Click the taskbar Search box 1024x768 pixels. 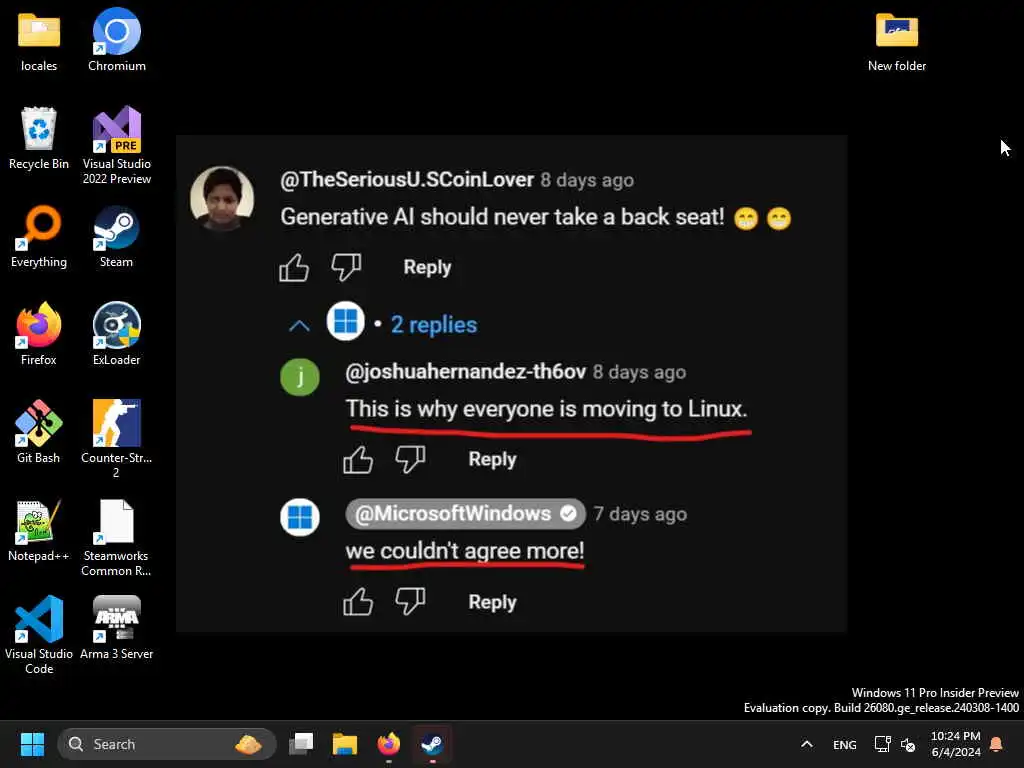tap(167, 744)
